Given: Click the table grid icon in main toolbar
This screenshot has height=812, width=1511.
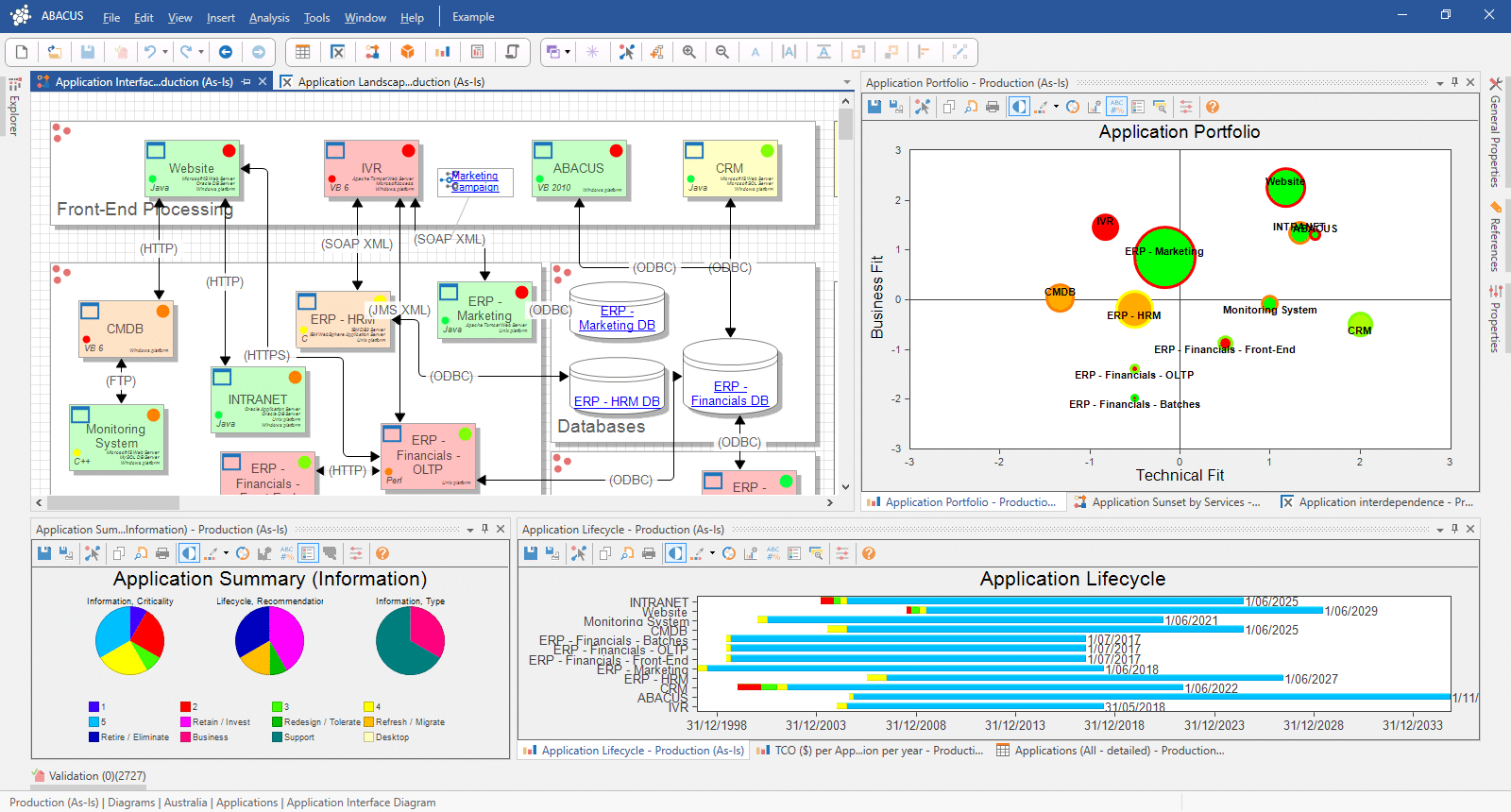Looking at the screenshot, I should pos(303,52).
